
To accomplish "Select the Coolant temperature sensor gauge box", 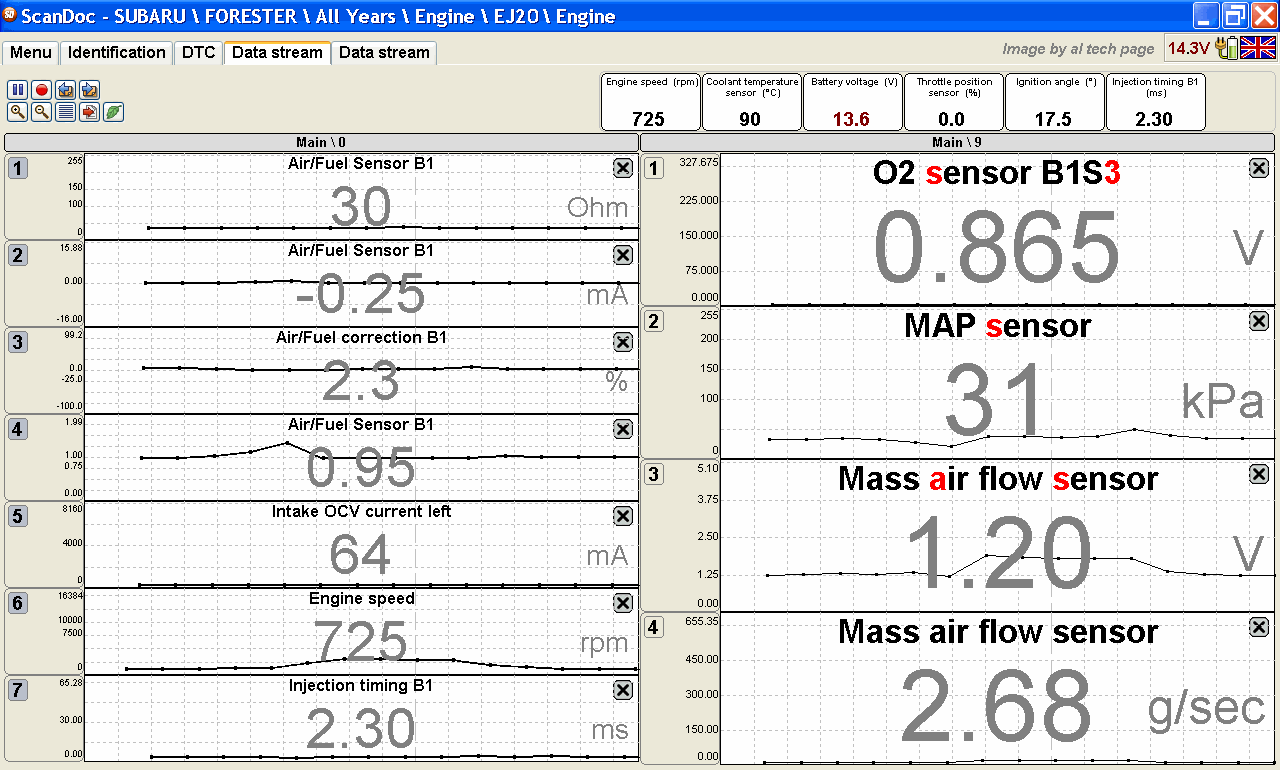I will coord(751,101).
